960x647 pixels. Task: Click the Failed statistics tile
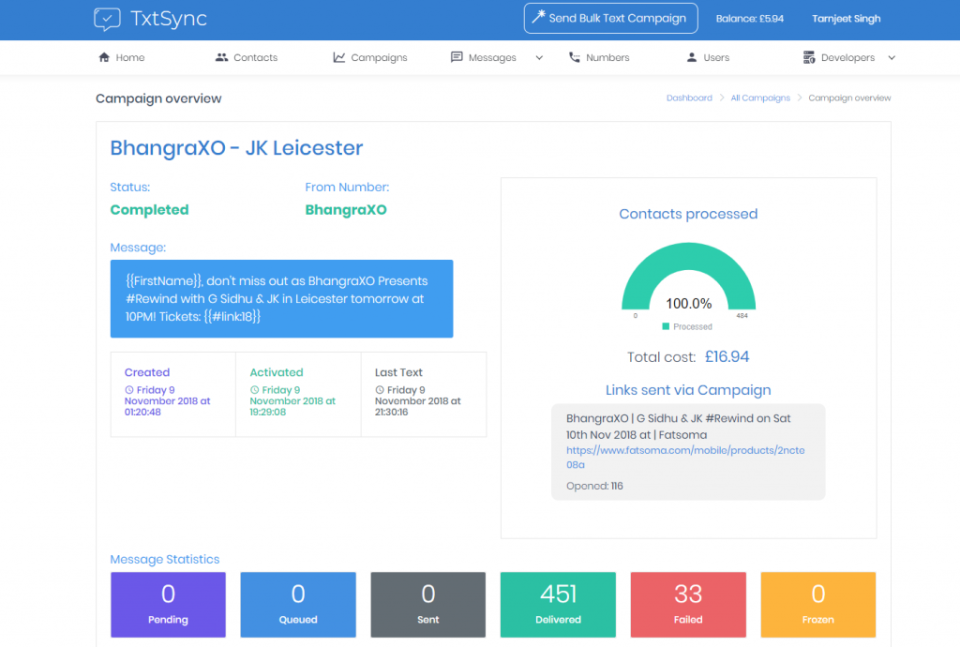[688, 605]
